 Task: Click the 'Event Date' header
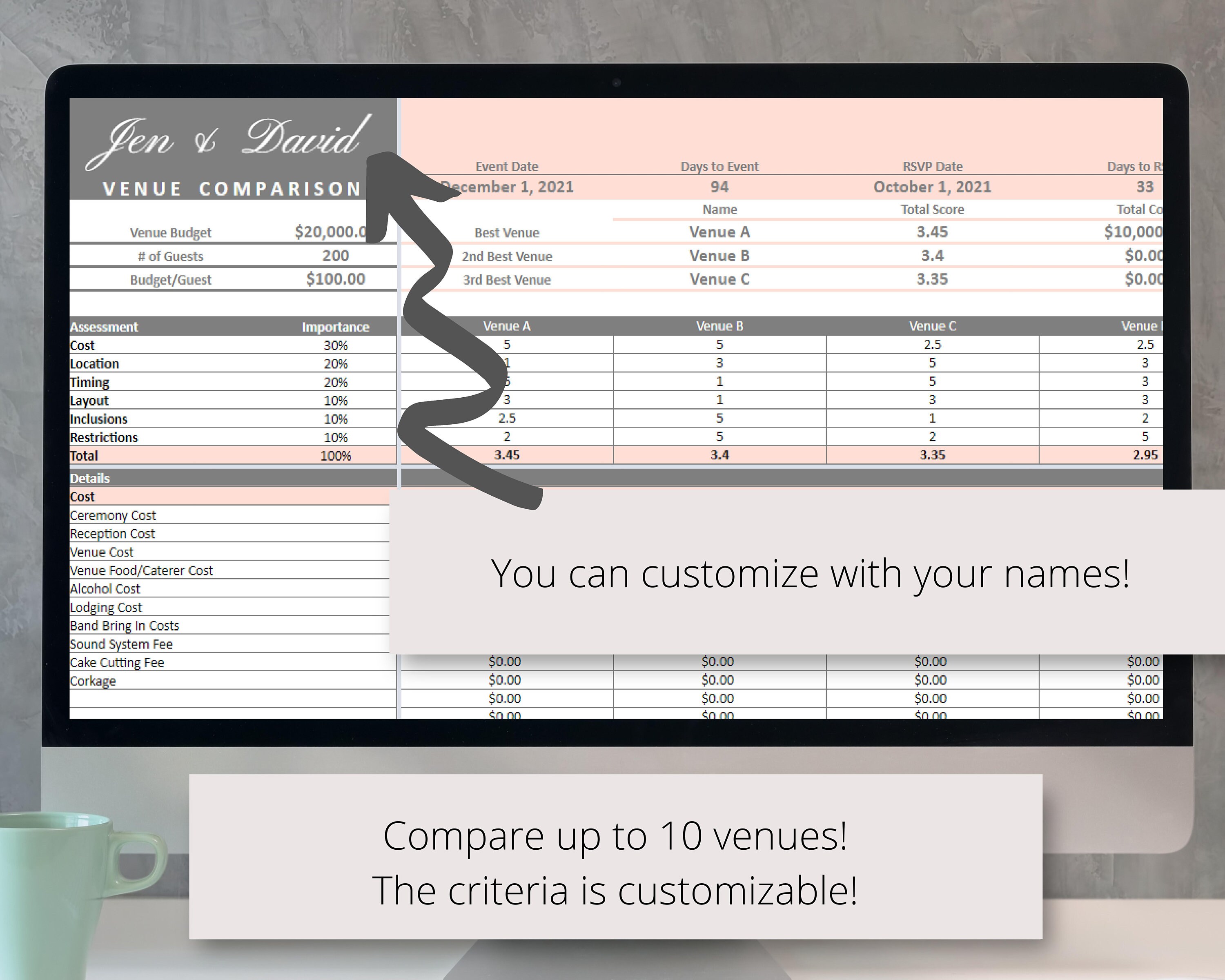507,167
